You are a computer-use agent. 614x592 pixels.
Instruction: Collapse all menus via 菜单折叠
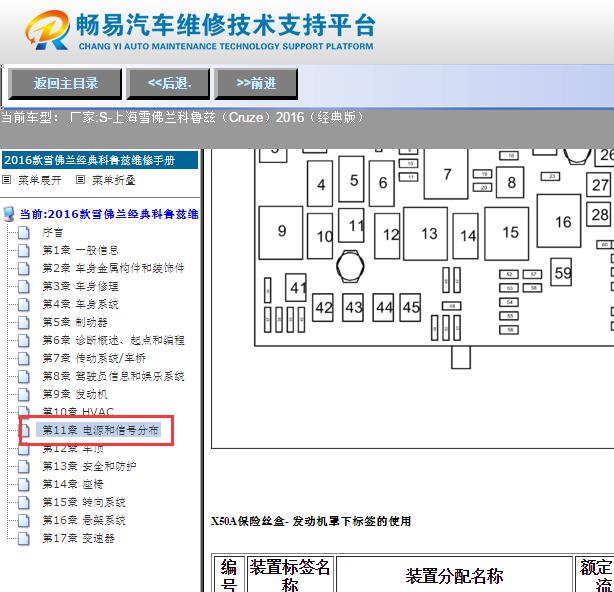114,180
